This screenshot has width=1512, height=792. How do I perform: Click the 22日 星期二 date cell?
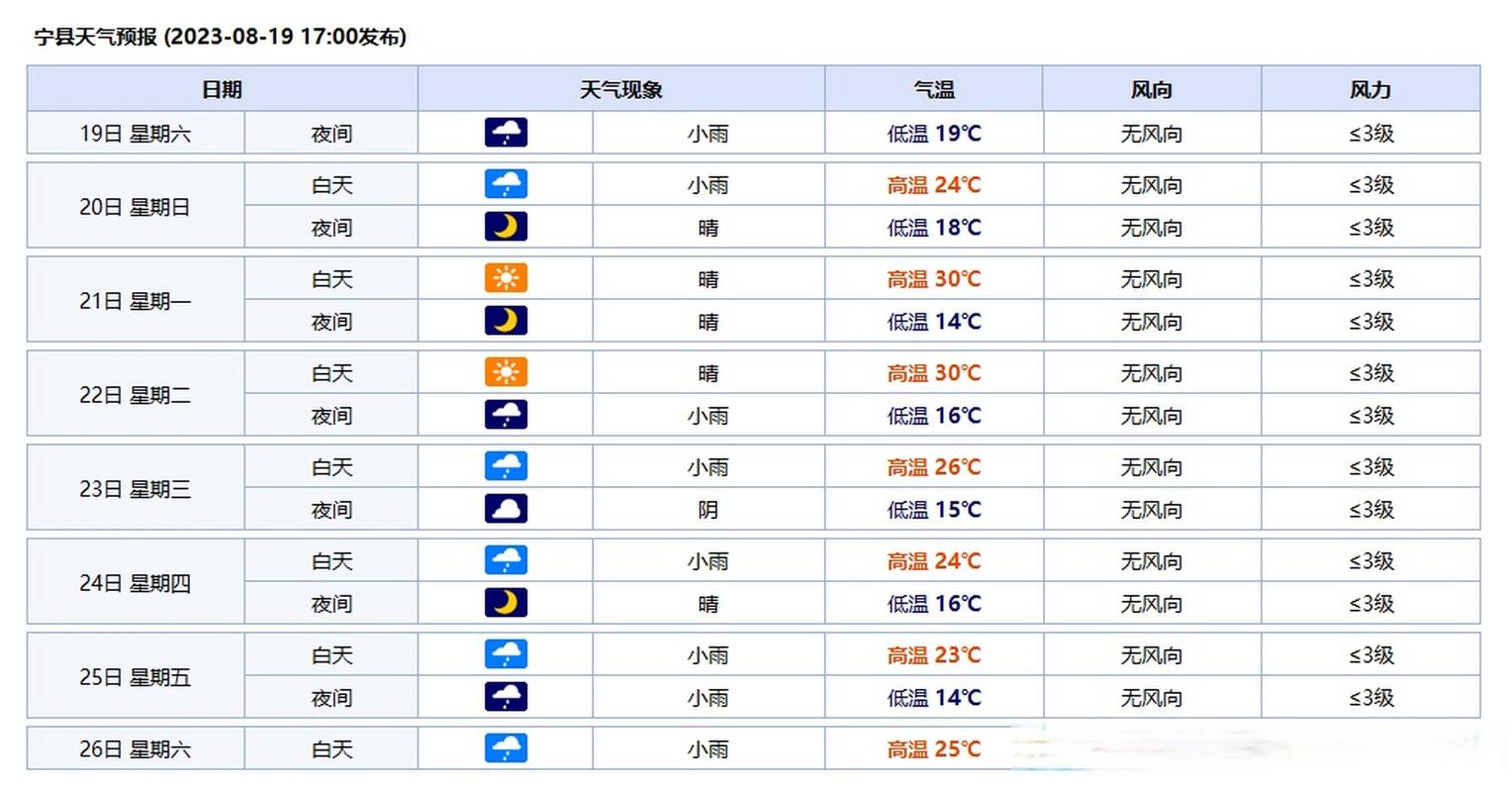pos(136,395)
